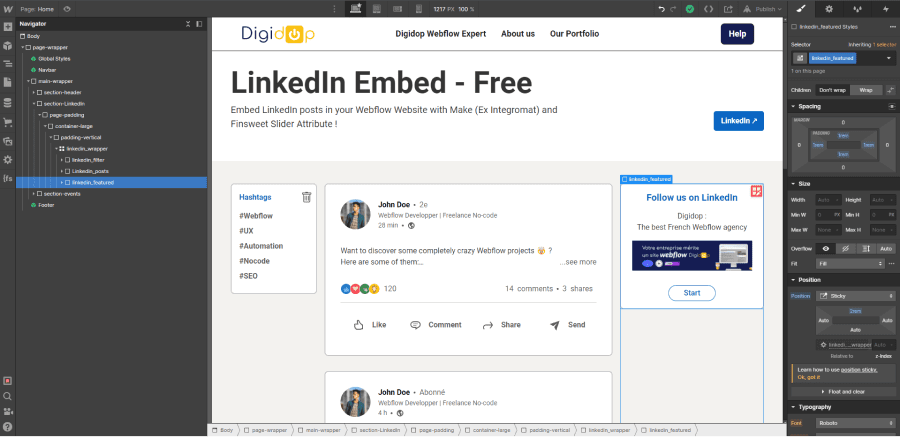Open the Fit Fill dropdown
The height and width of the screenshot is (437, 900).
[851, 263]
